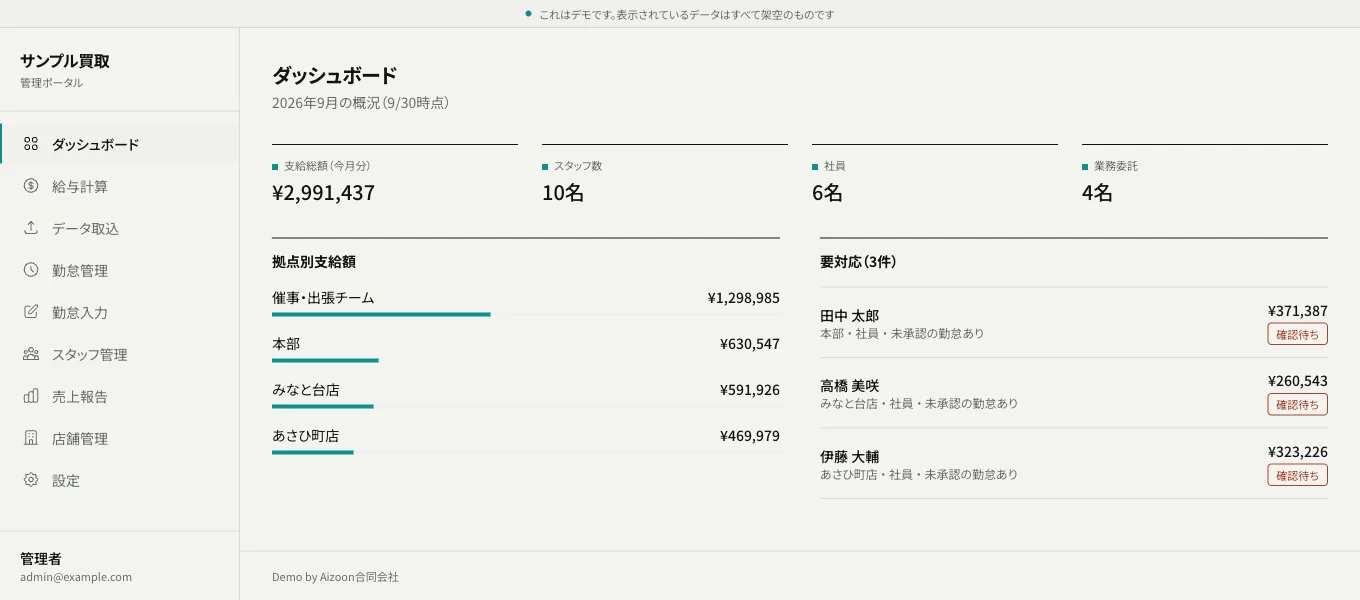
Task: Click the 支給総額 ¥2,991,437 value
Action: [x=323, y=193]
